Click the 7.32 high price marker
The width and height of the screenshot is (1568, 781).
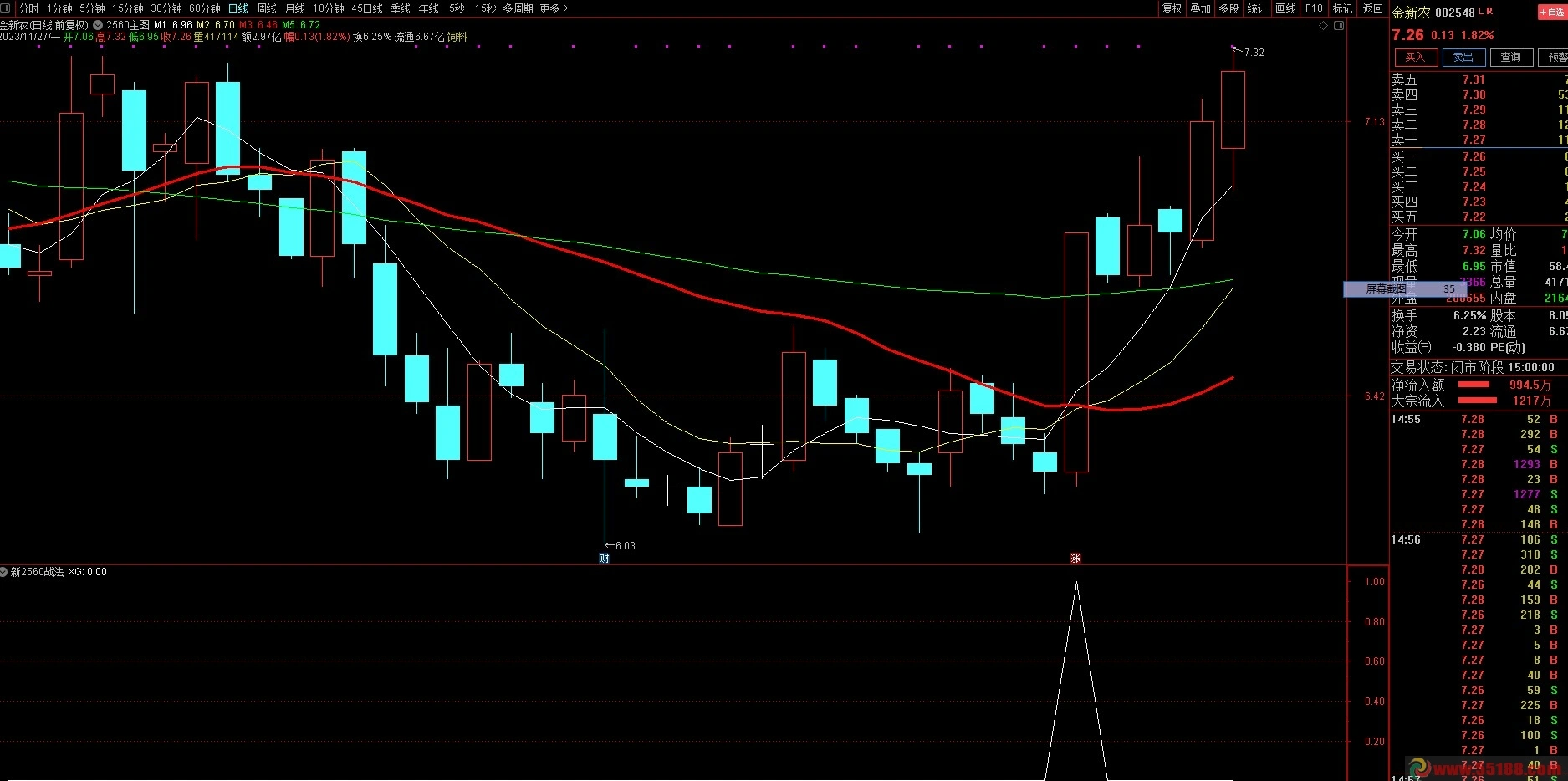point(1254,53)
